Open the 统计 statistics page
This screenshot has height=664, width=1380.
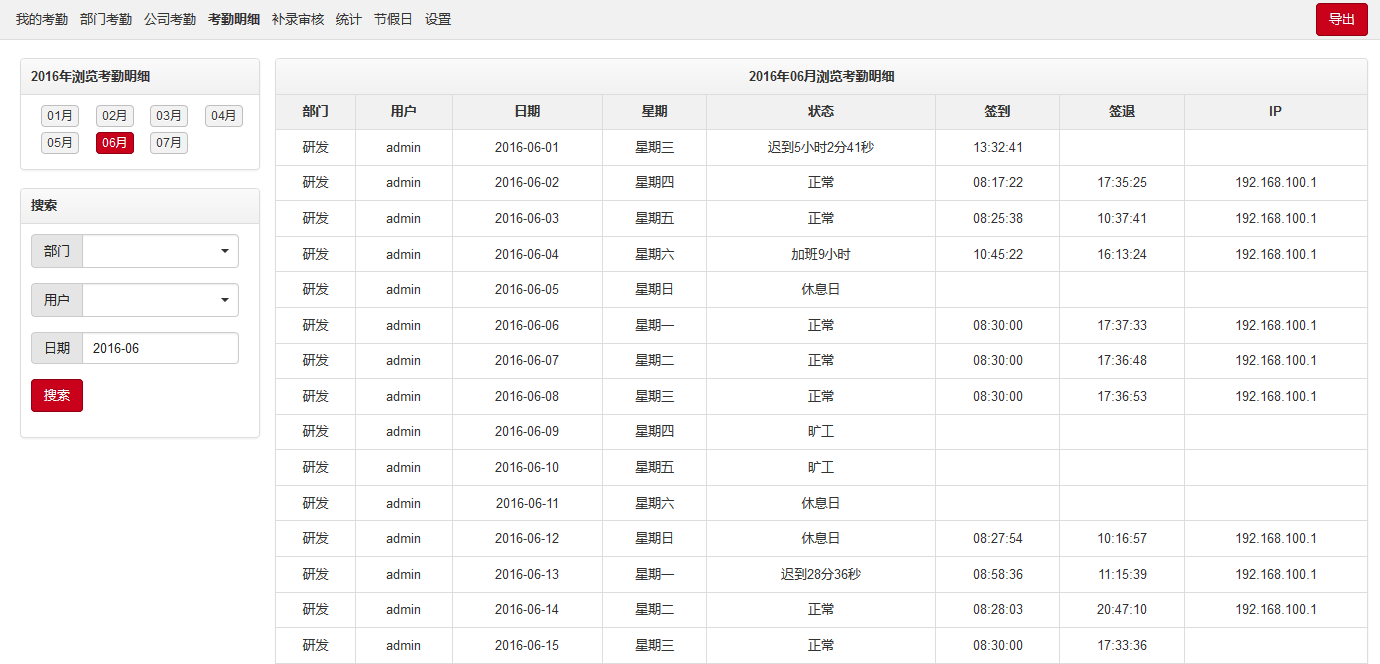pos(349,19)
